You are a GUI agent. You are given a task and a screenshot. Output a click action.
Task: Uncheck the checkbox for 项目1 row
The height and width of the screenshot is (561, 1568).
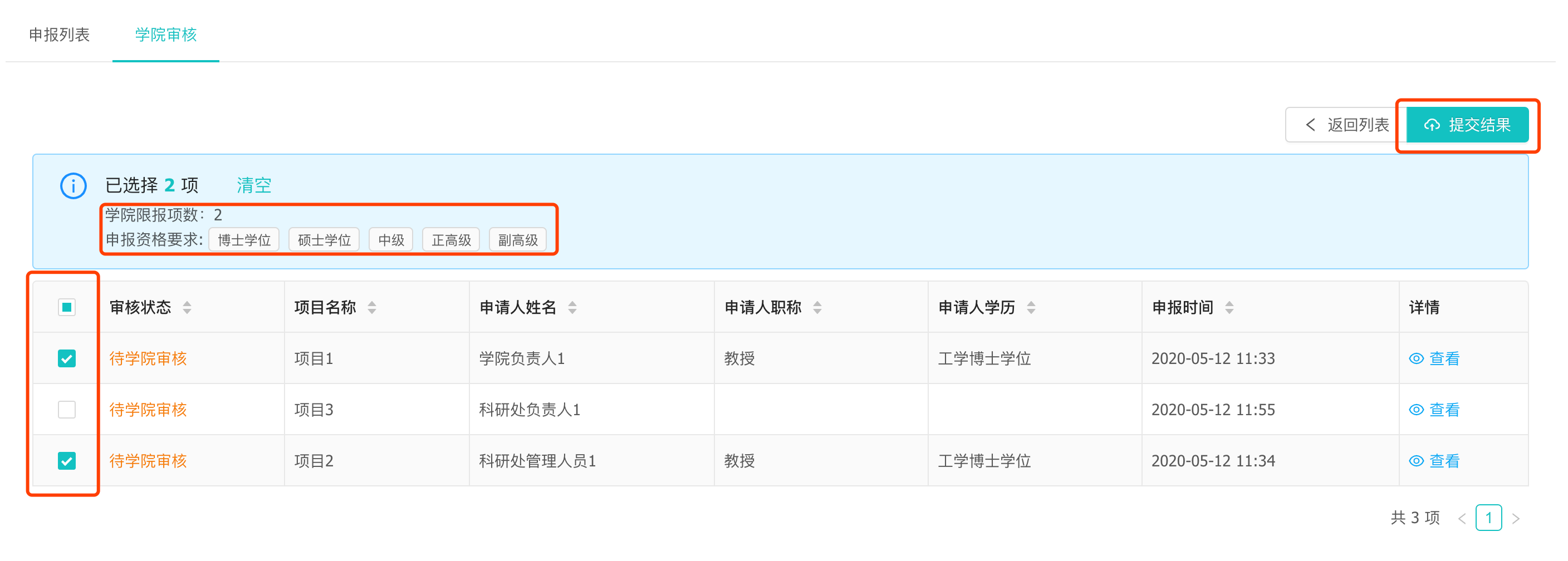pyautogui.click(x=67, y=358)
